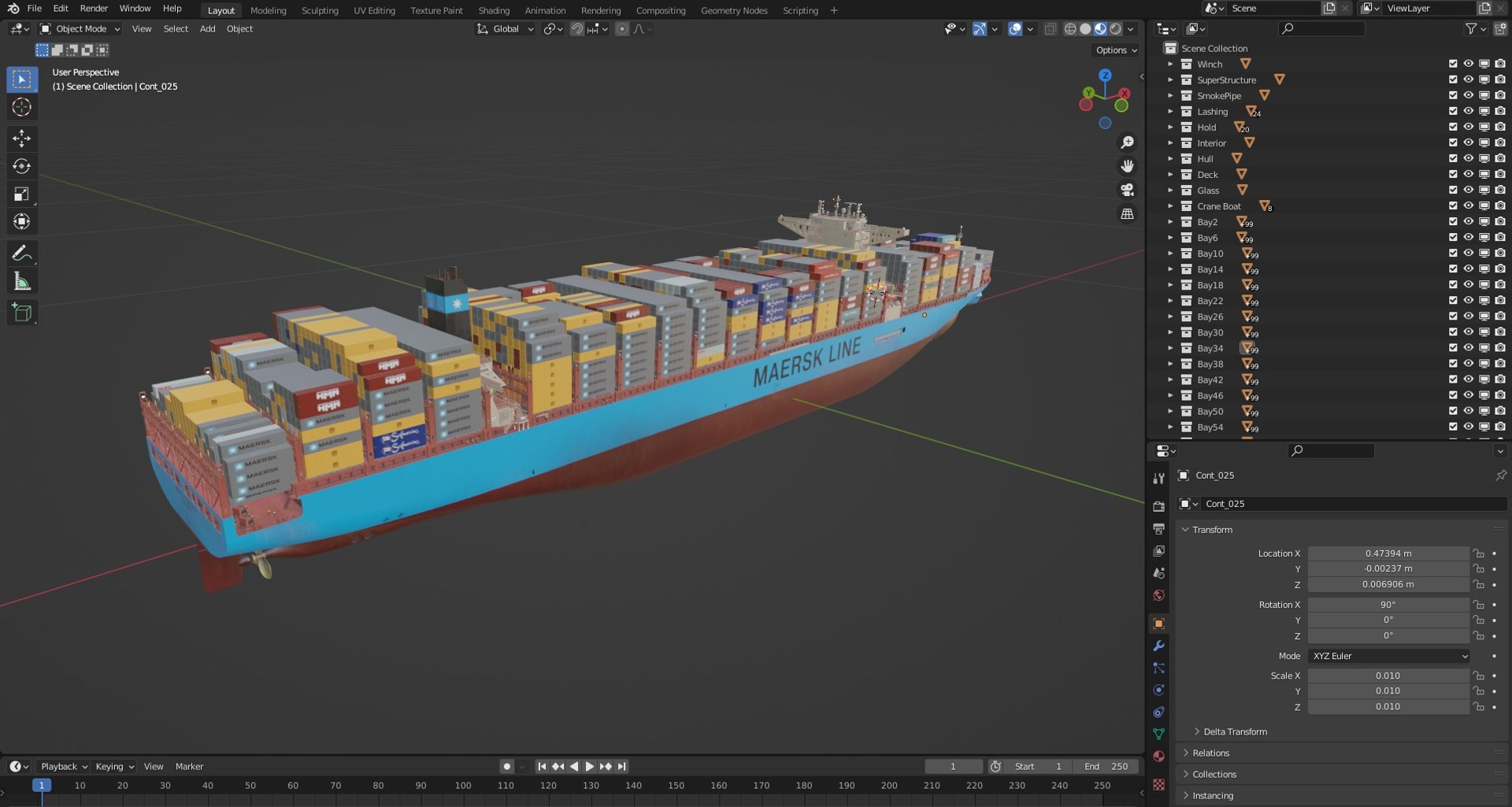The height and width of the screenshot is (807, 1512).
Task: Click the pan view hand icon
Action: pos(1128,166)
